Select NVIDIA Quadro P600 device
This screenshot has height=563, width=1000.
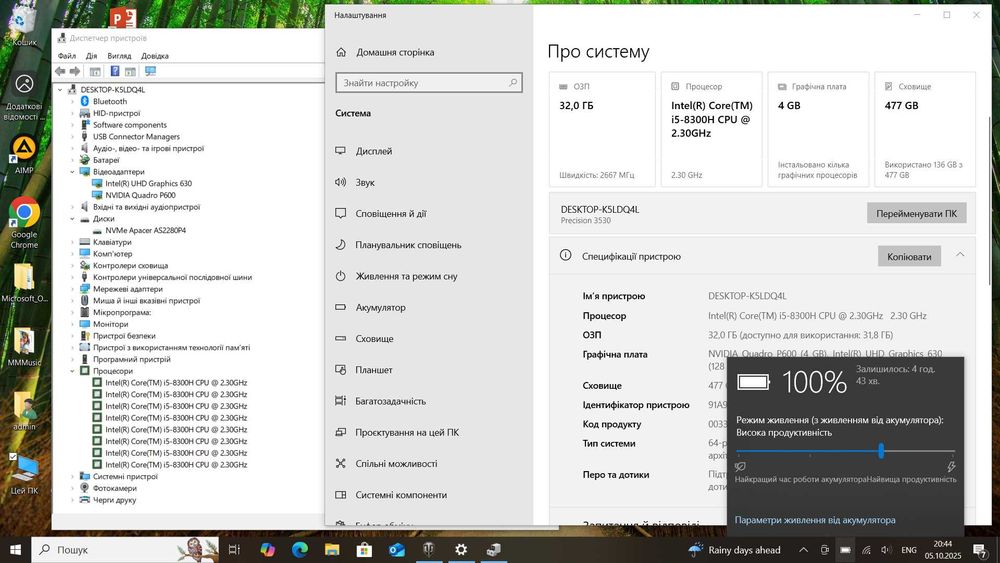tap(140, 195)
